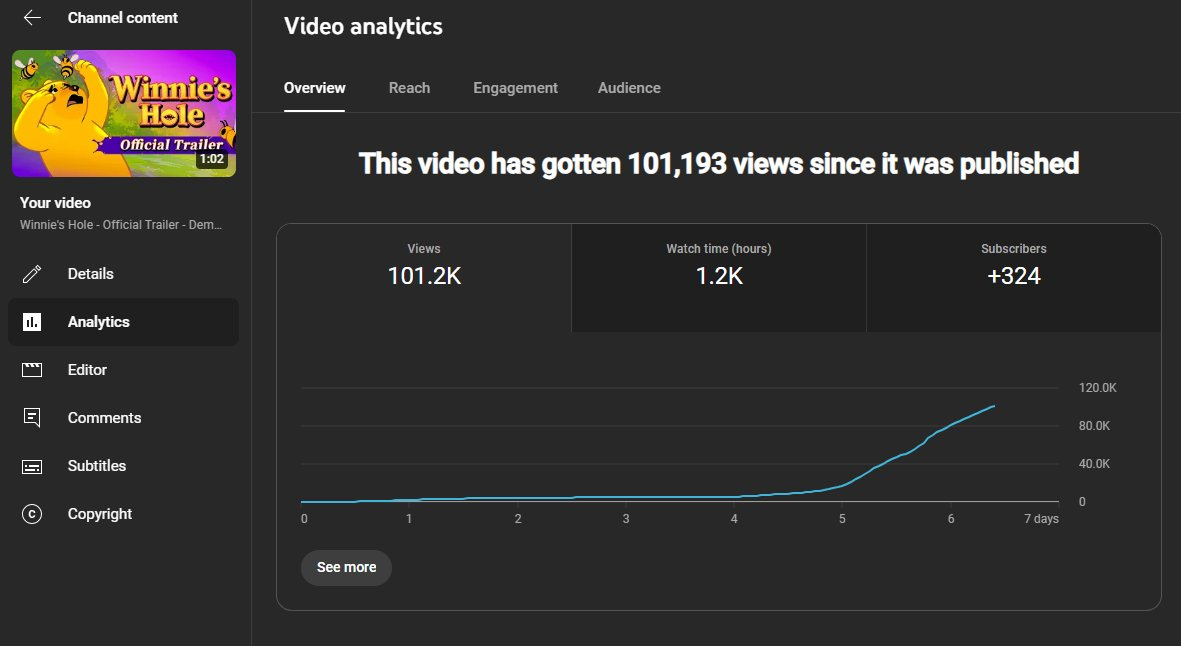Show the Subscribers metric chart

point(1013,278)
